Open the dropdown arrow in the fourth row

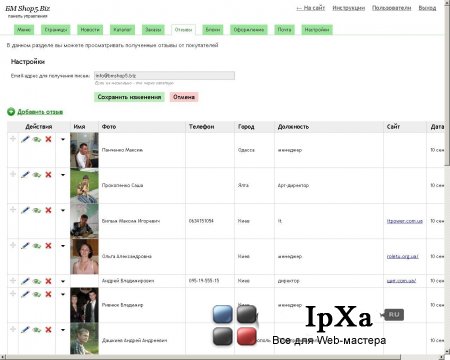(63, 246)
